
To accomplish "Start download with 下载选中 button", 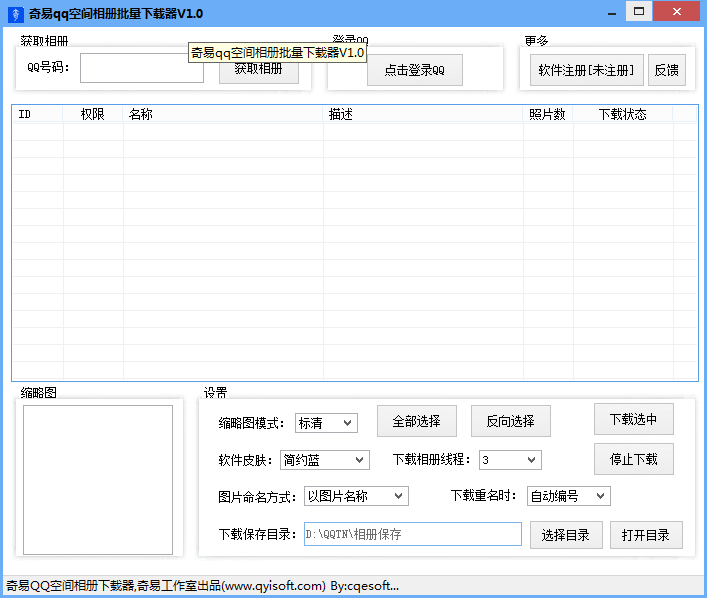I will (x=633, y=419).
